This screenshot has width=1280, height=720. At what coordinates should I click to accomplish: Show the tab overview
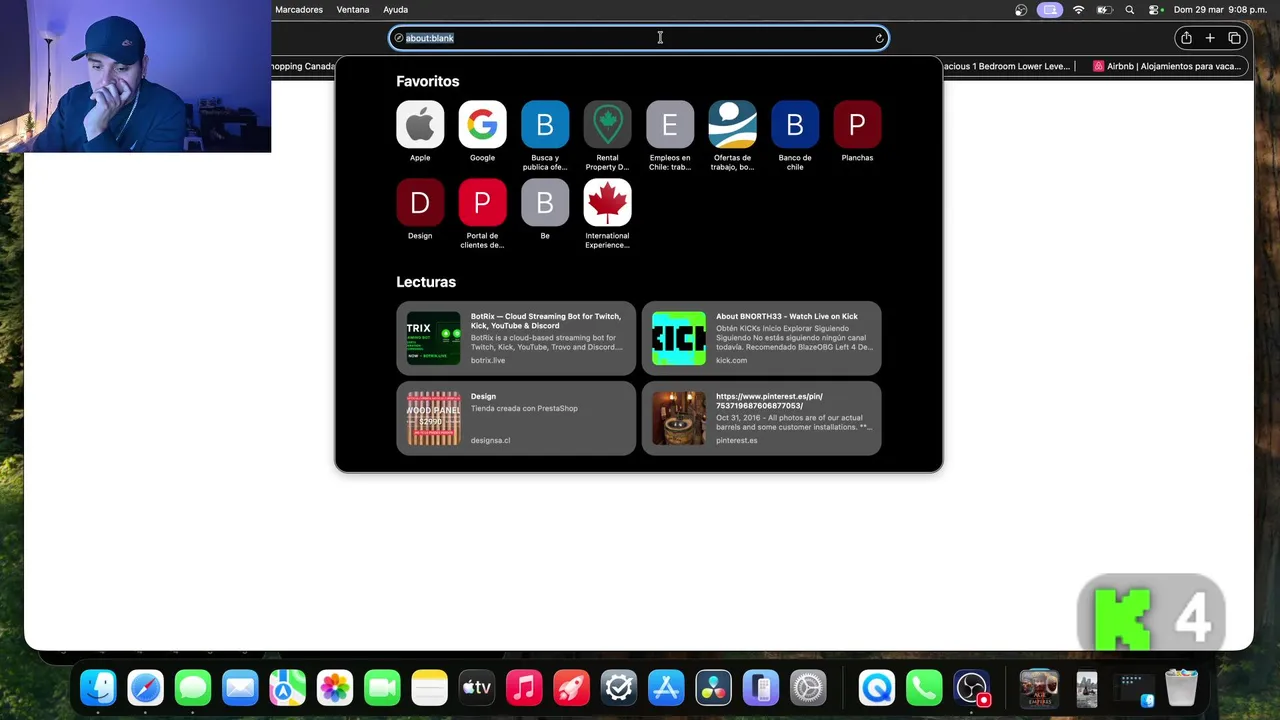pos(1235,38)
